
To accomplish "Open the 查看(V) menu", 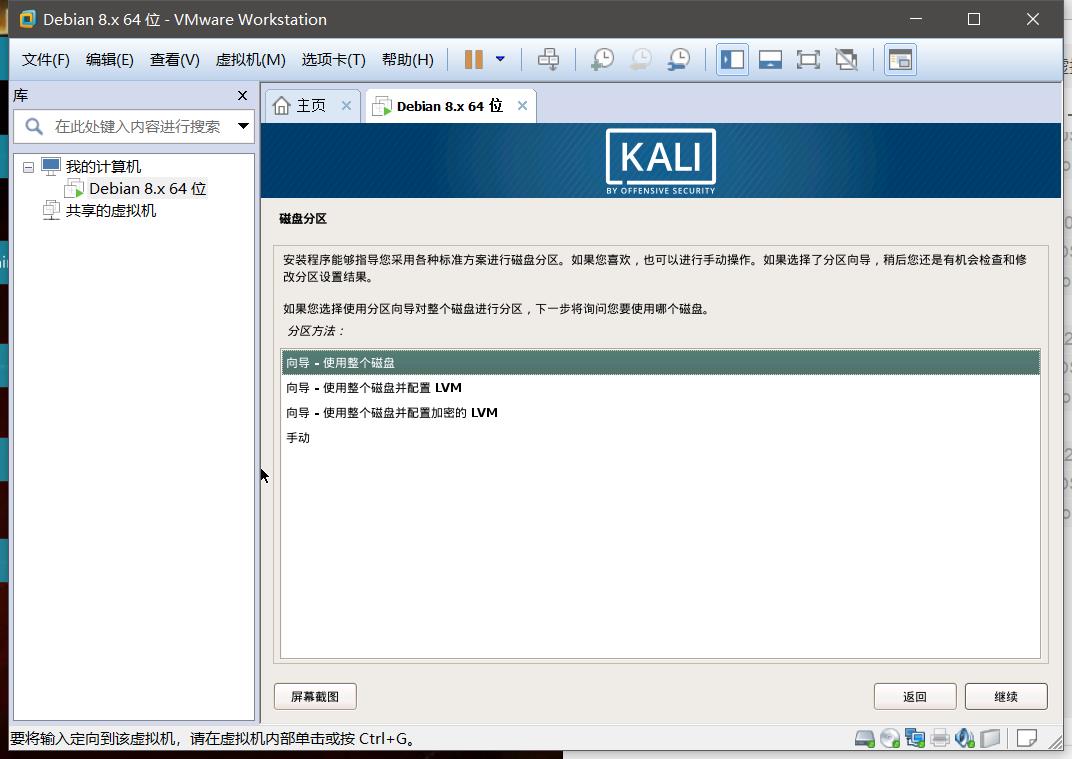I will [174, 59].
